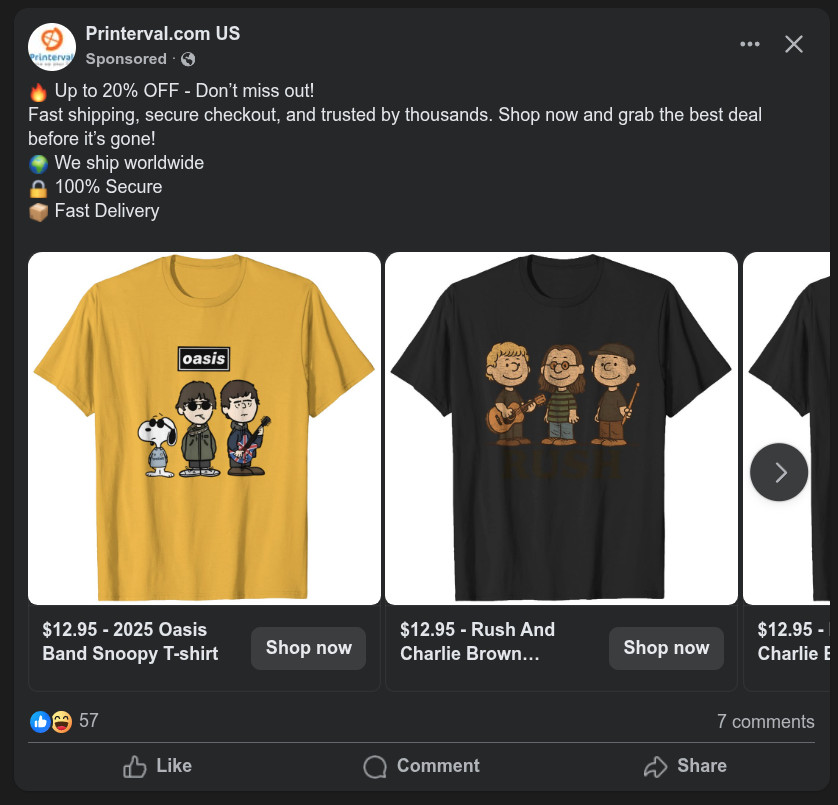Click the Sponsored label
This screenshot has width=838, height=805.
(126, 59)
